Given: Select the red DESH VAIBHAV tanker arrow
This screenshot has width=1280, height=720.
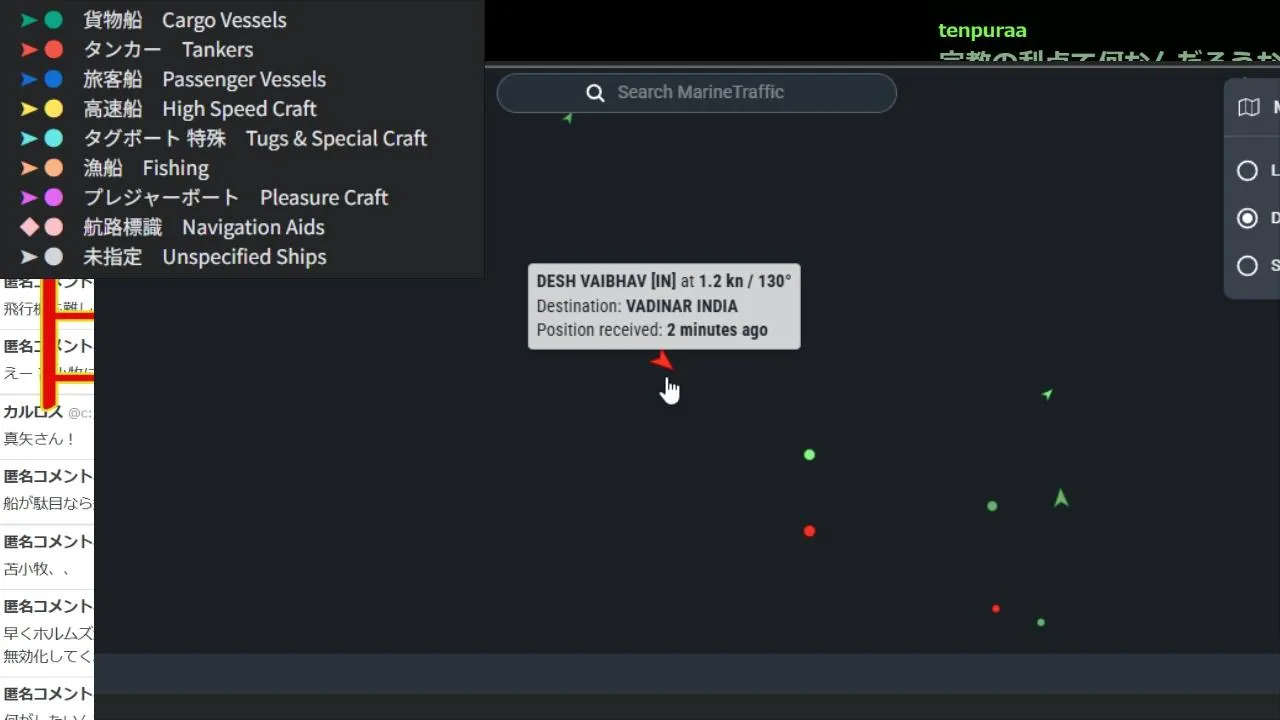Looking at the screenshot, I should pyautogui.click(x=662, y=360).
